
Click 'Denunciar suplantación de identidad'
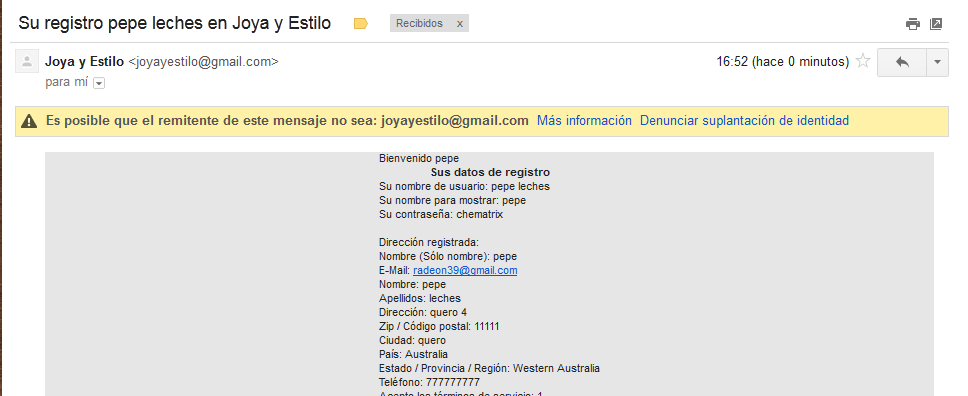744,120
